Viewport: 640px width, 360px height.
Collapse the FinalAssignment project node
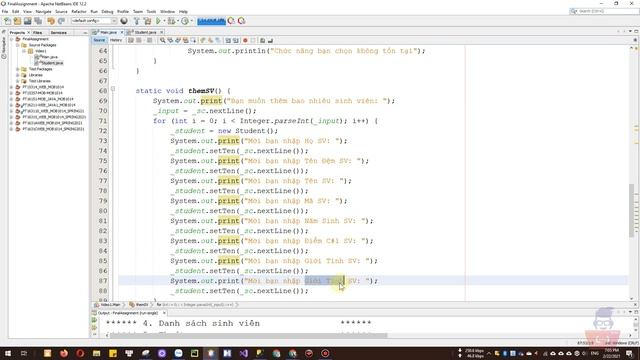tap(12, 39)
